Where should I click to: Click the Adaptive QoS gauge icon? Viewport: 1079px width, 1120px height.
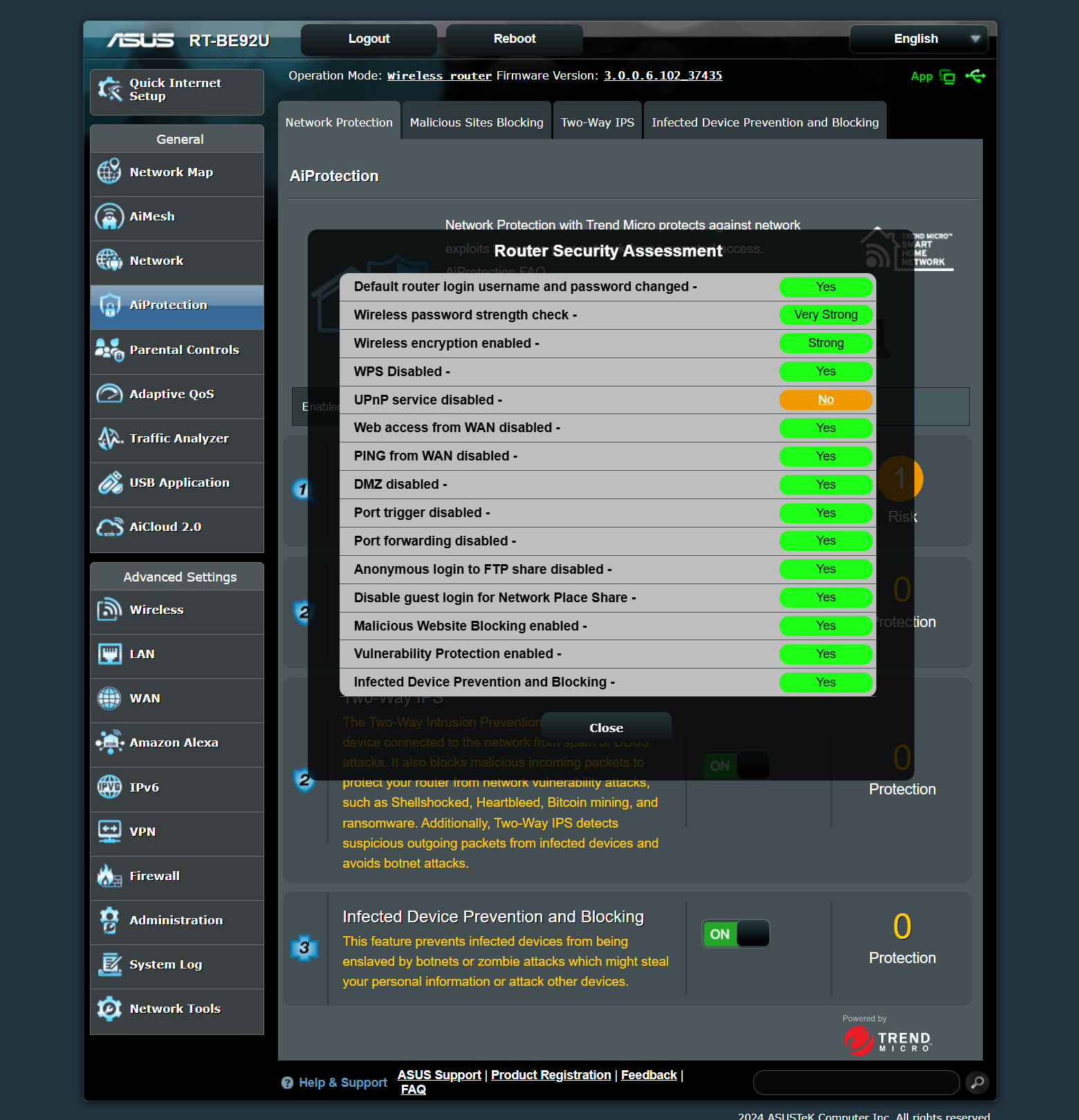[x=109, y=394]
